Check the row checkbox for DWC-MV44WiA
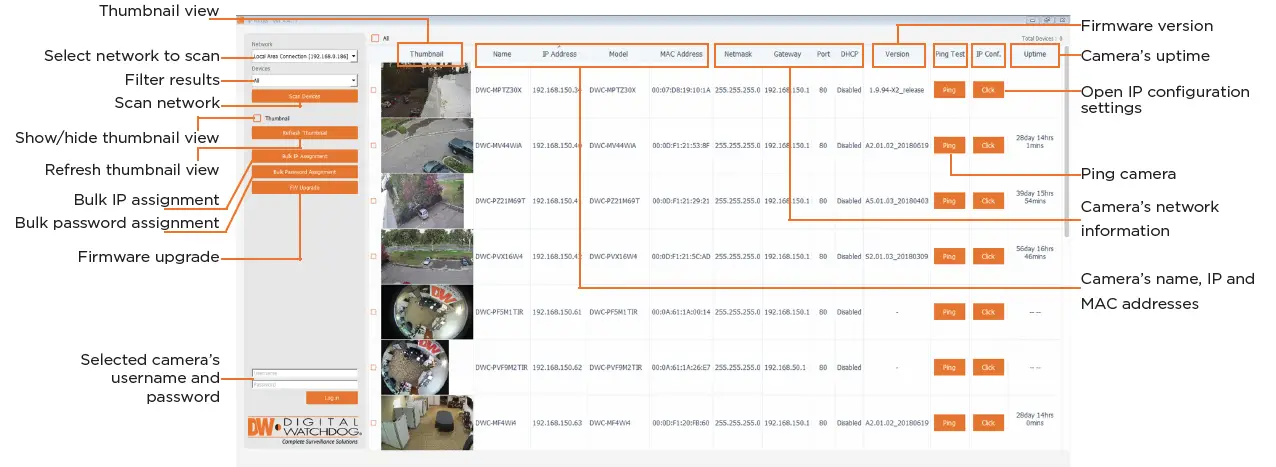 [374, 145]
